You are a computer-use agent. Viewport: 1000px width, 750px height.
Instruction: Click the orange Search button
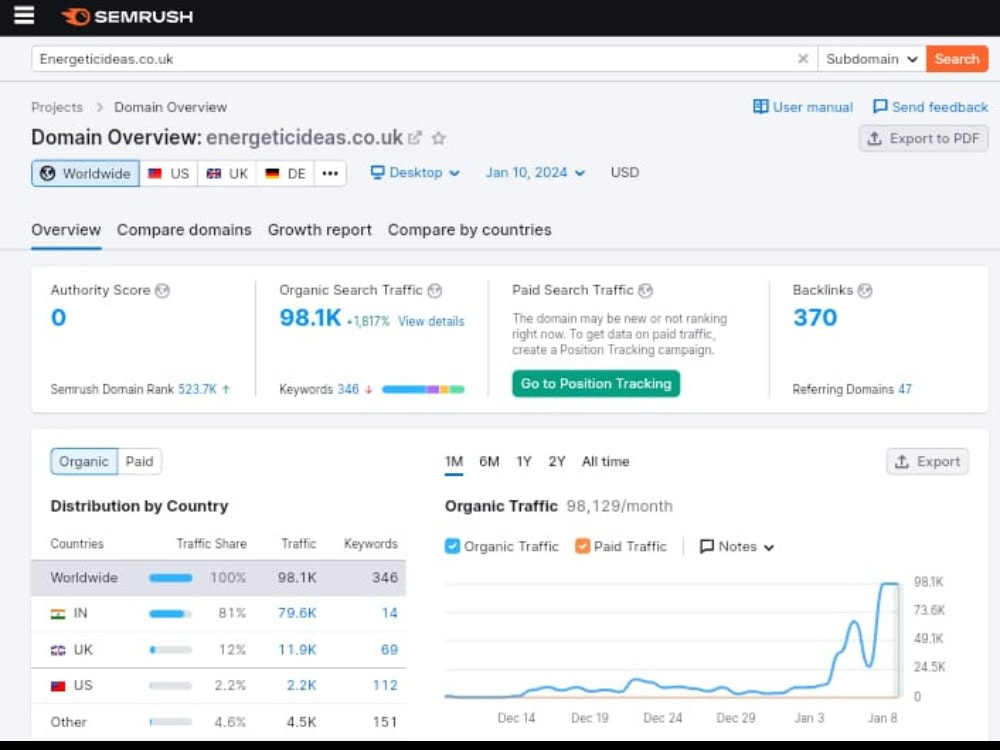pyautogui.click(x=957, y=59)
